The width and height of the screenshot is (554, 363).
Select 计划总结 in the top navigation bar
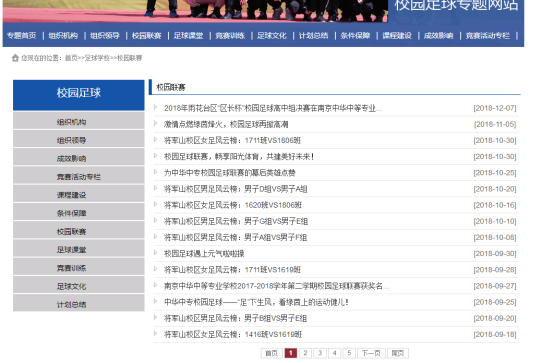[x=313, y=35]
